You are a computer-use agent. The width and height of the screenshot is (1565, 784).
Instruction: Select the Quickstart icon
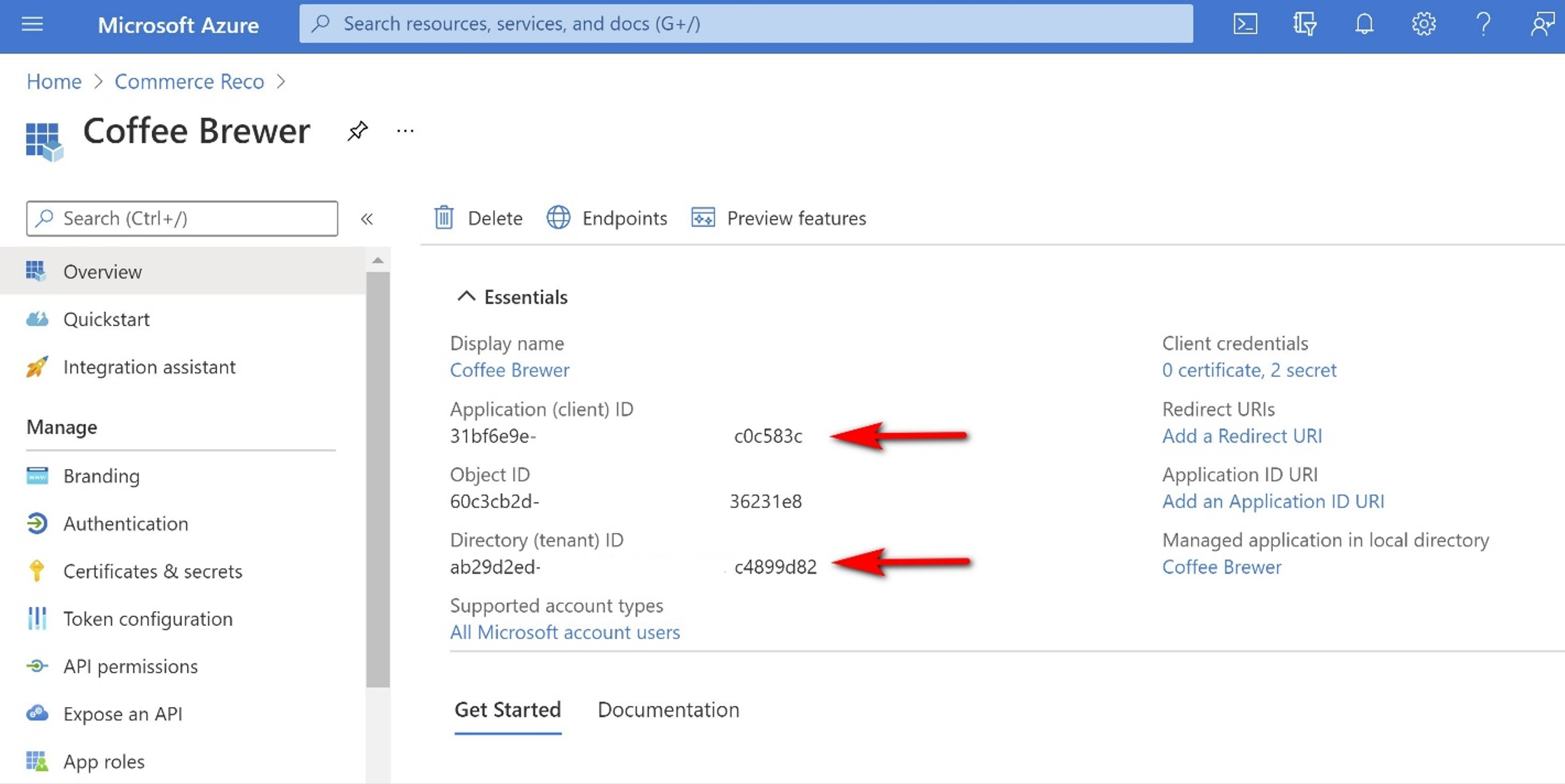coord(36,318)
